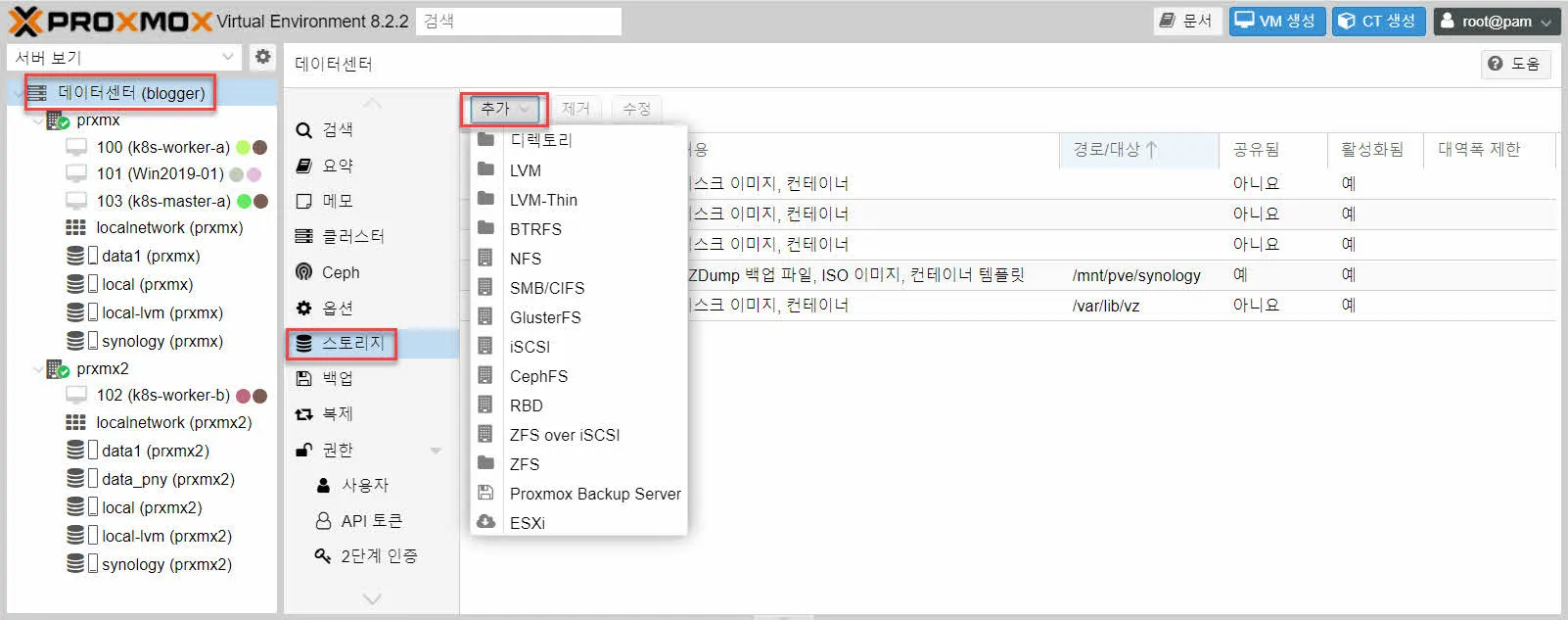Click VM 생성 button
Viewport: 1568px width, 620px height.
point(1277,21)
